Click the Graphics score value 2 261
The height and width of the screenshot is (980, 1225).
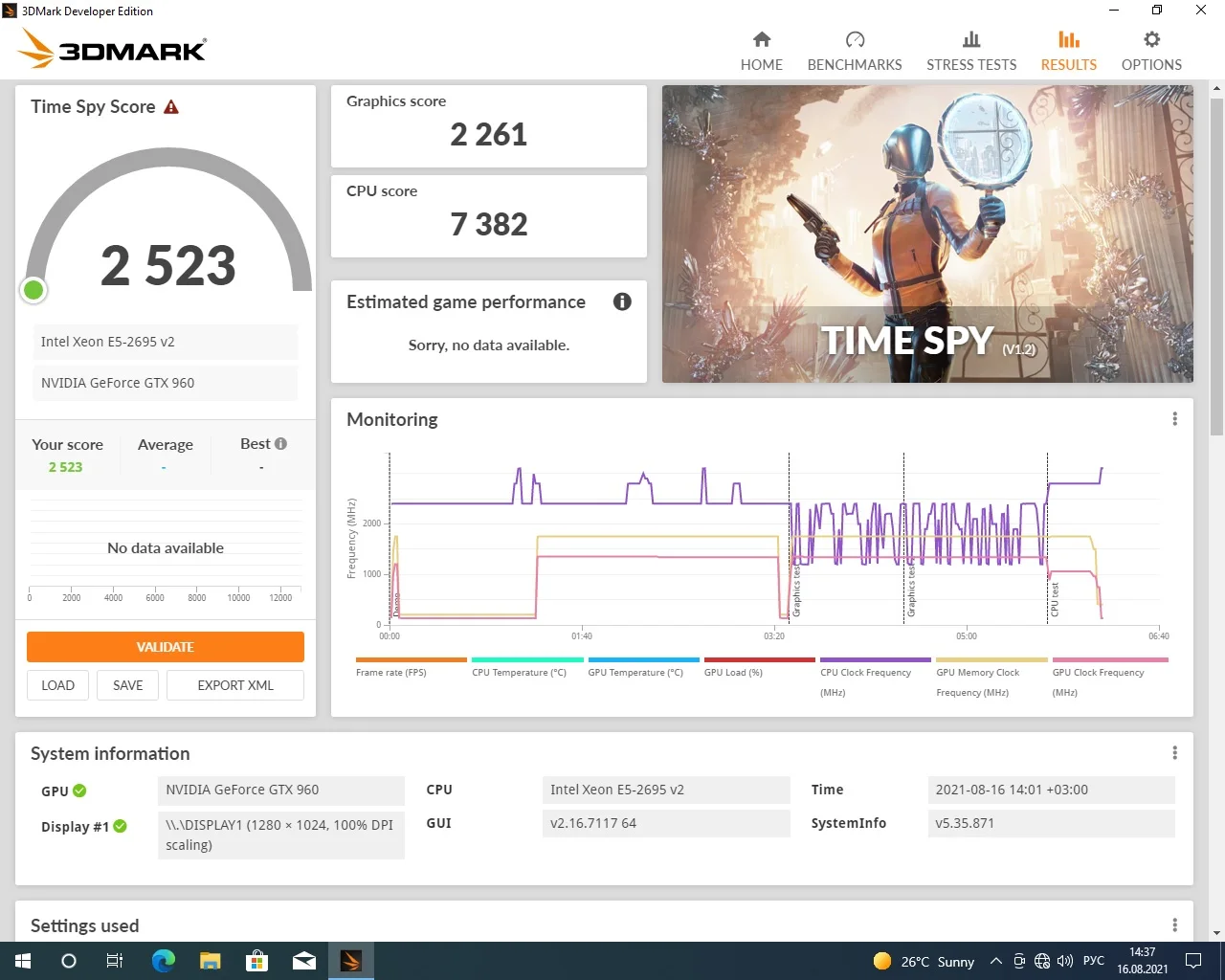pos(489,135)
